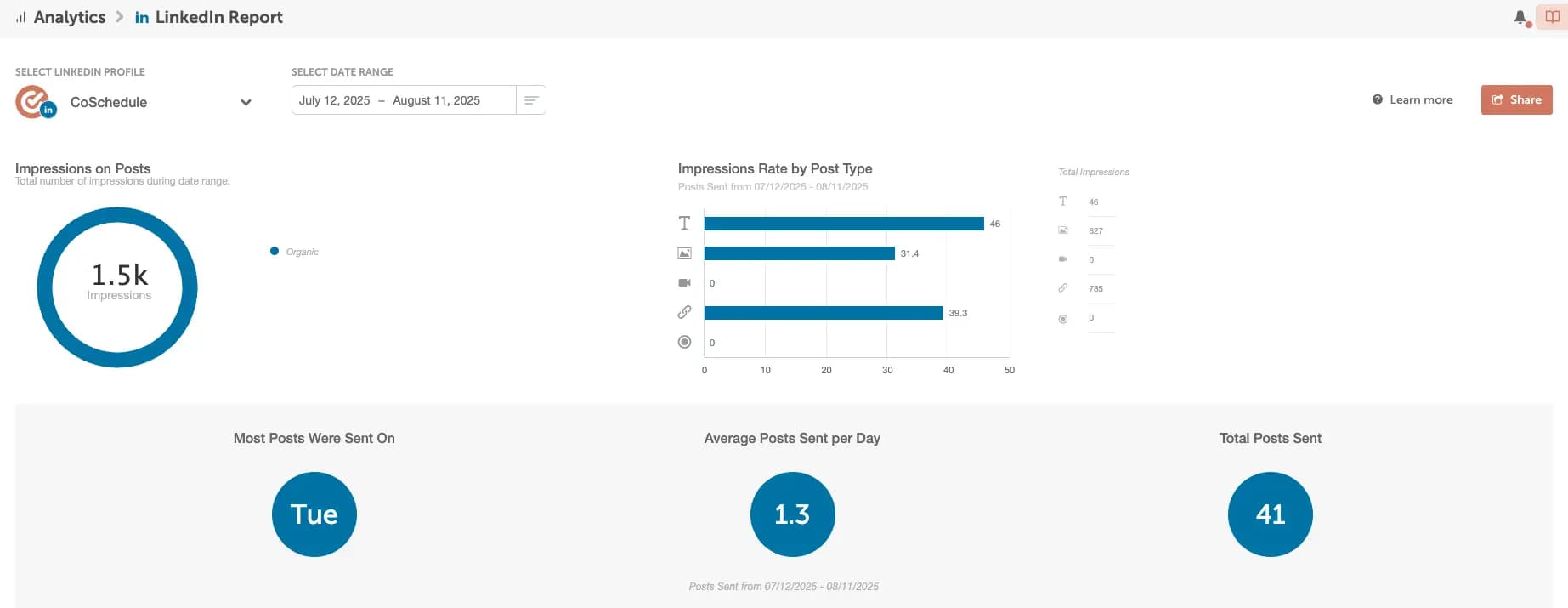Click the July 12, 2025 start date
The width and height of the screenshot is (1568, 608).
coord(334,100)
